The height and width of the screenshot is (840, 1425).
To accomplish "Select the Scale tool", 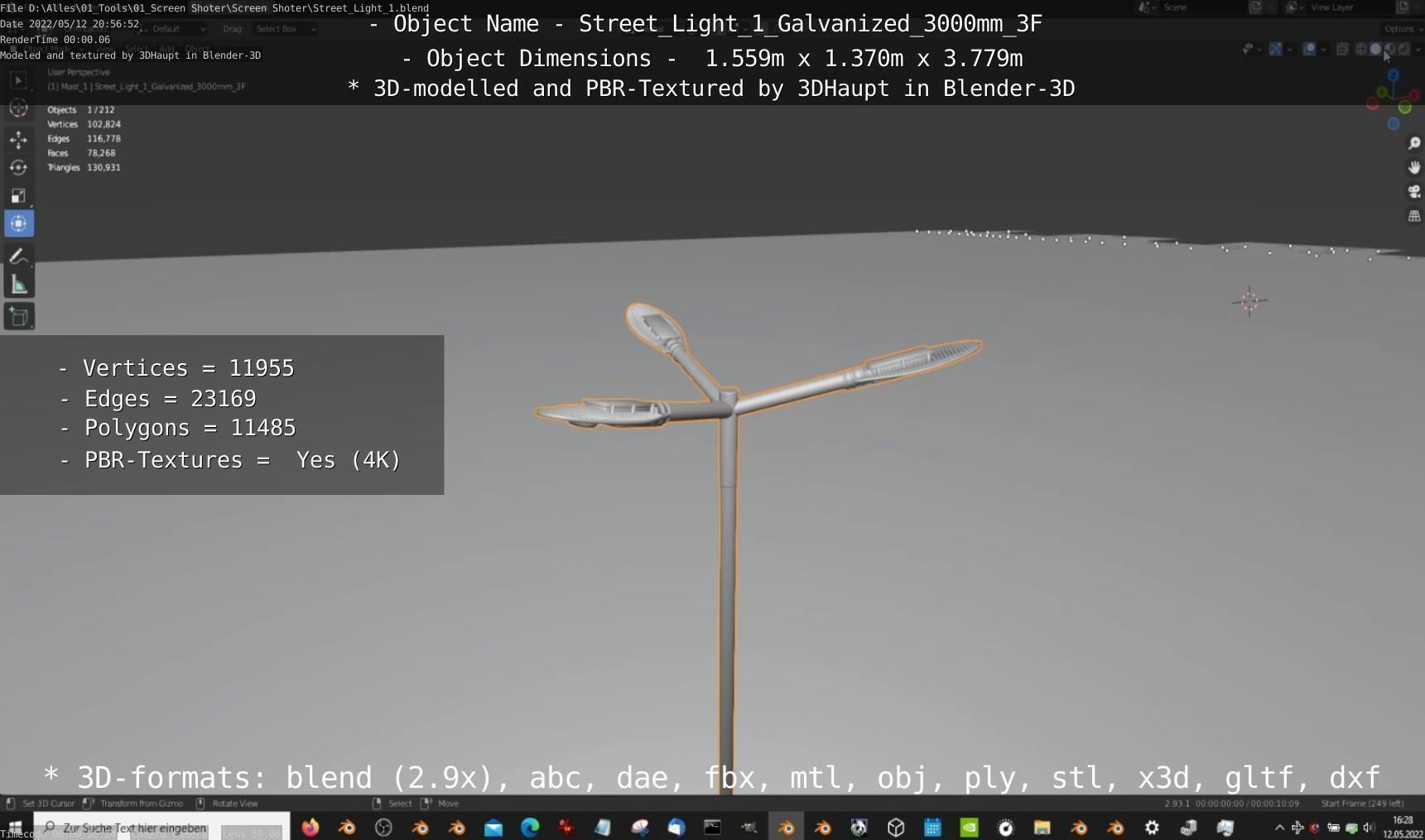I will coord(18,195).
